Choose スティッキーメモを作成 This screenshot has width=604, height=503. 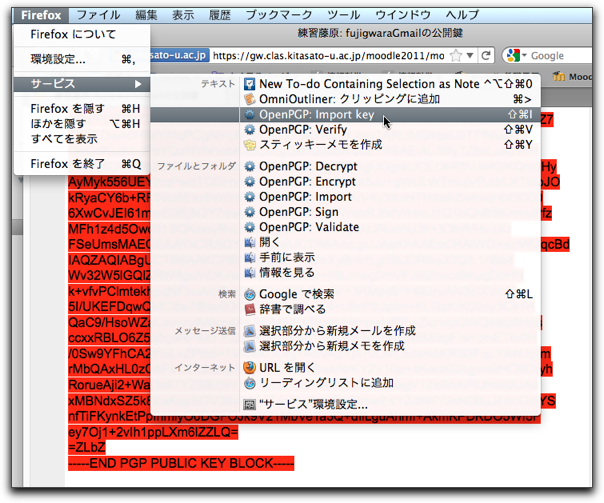[x=390, y=145]
